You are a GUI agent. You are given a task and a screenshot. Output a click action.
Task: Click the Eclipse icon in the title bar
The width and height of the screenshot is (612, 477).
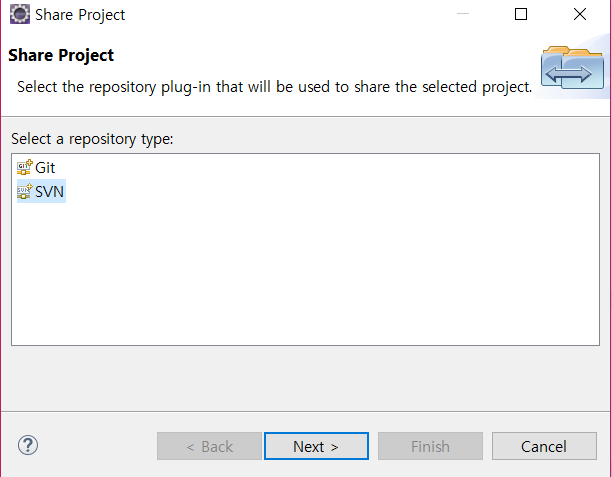[20, 14]
